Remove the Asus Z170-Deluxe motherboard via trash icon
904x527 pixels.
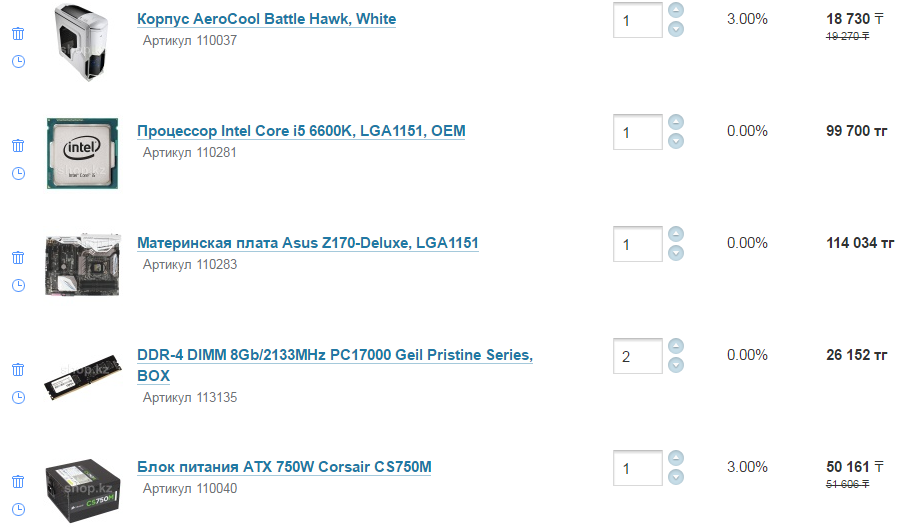[18, 257]
